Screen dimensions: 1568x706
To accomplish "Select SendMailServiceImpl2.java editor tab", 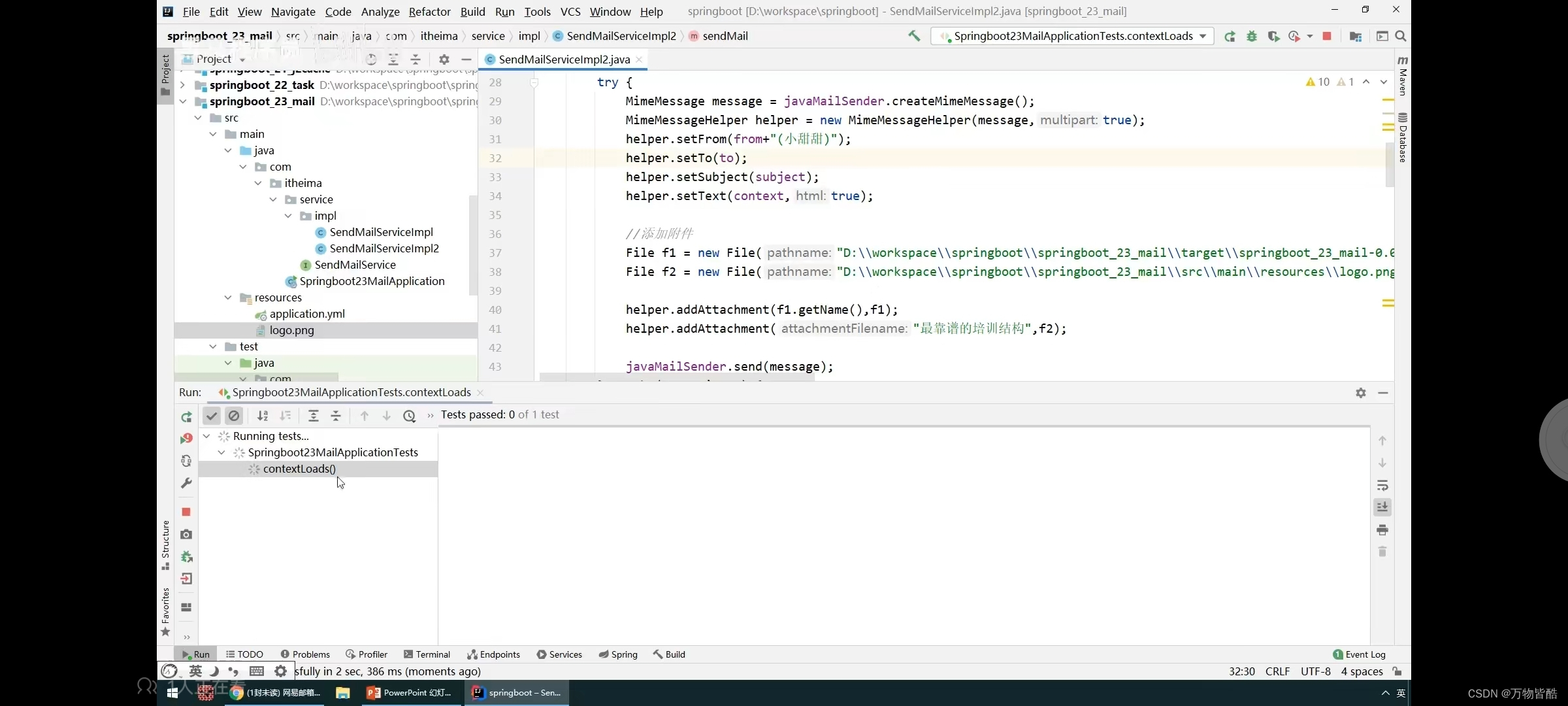I will click(564, 59).
